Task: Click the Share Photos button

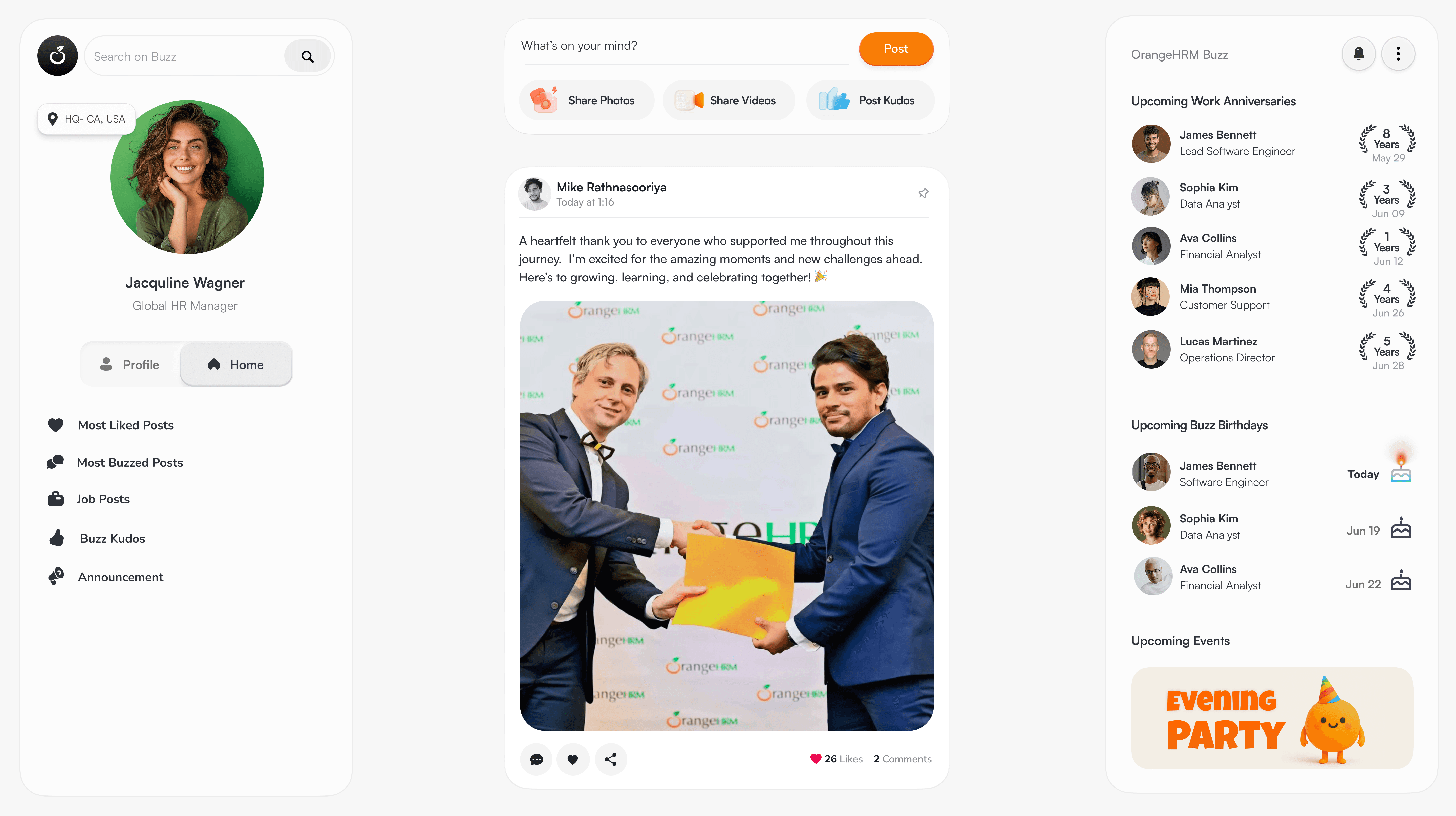Action: click(587, 100)
